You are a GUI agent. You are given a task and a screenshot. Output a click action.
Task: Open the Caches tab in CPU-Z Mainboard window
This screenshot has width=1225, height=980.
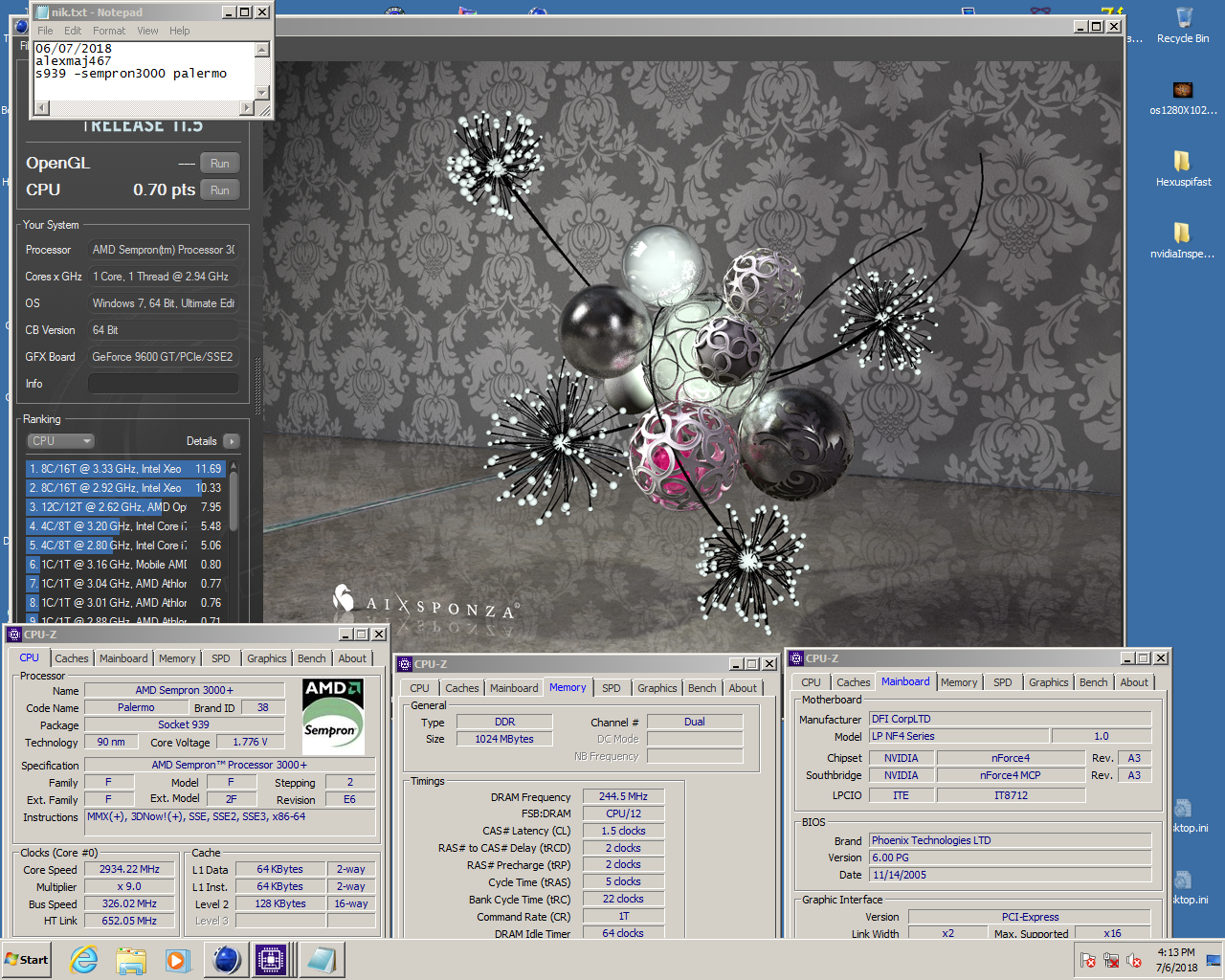[854, 682]
